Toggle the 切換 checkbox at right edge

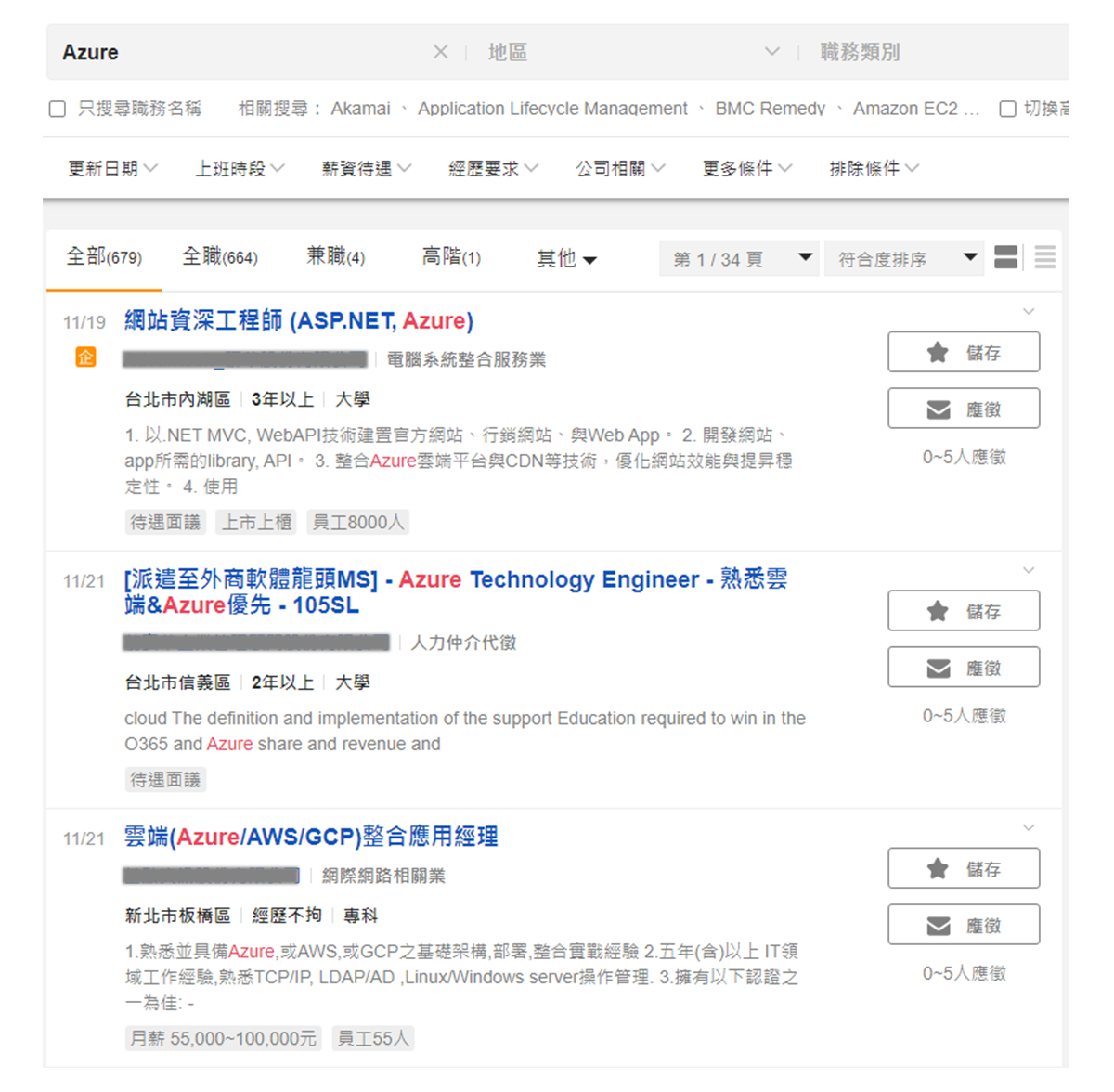click(x=1007, y=109)
